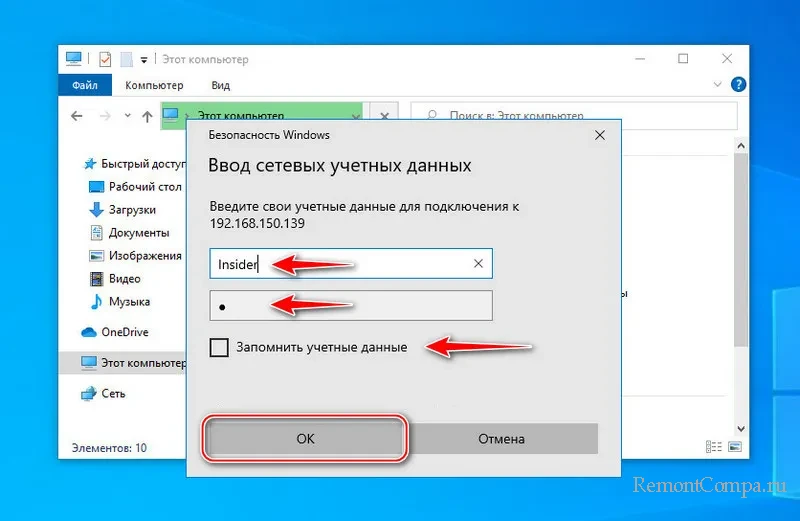Open Сеть in the navigation pane

tap(113, 394)
